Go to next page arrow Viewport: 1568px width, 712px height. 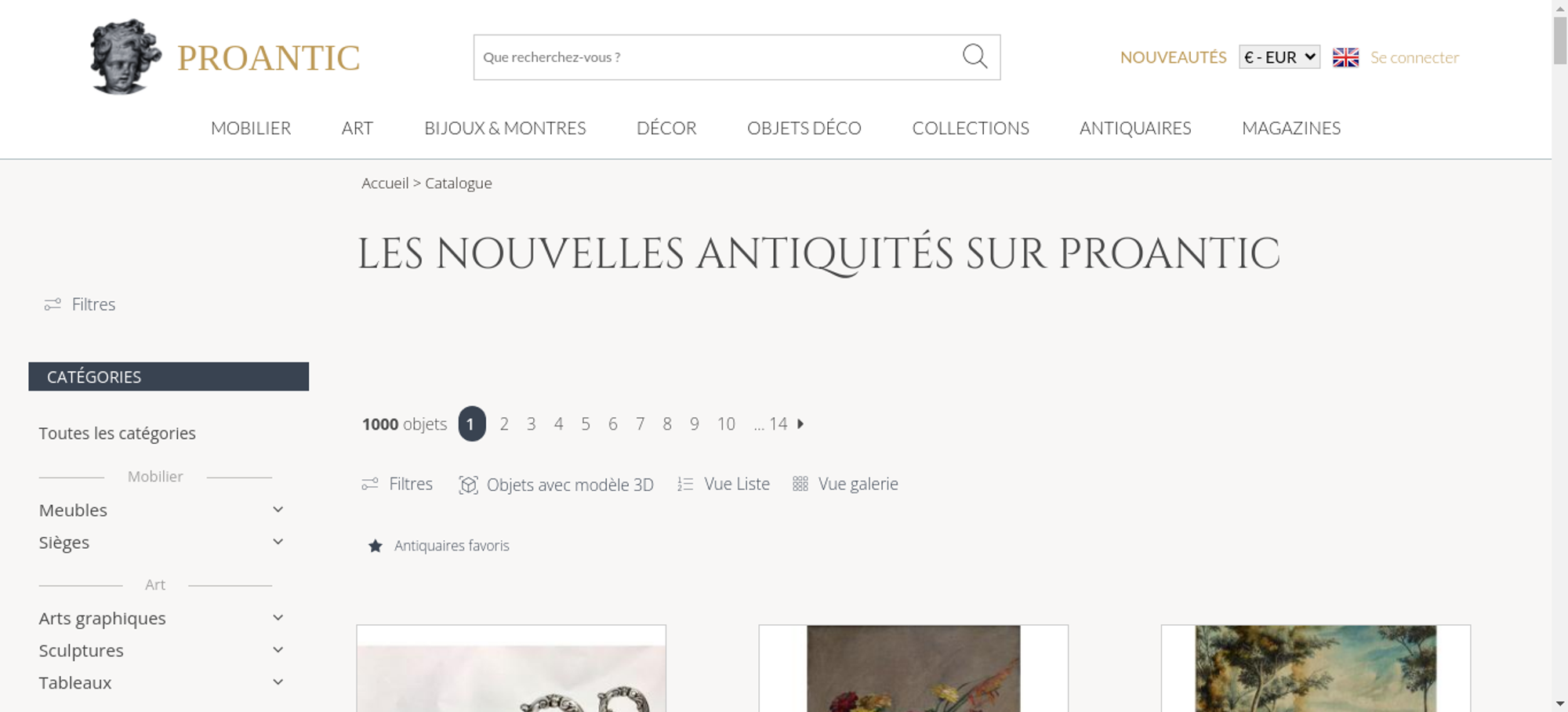point(800,423)
